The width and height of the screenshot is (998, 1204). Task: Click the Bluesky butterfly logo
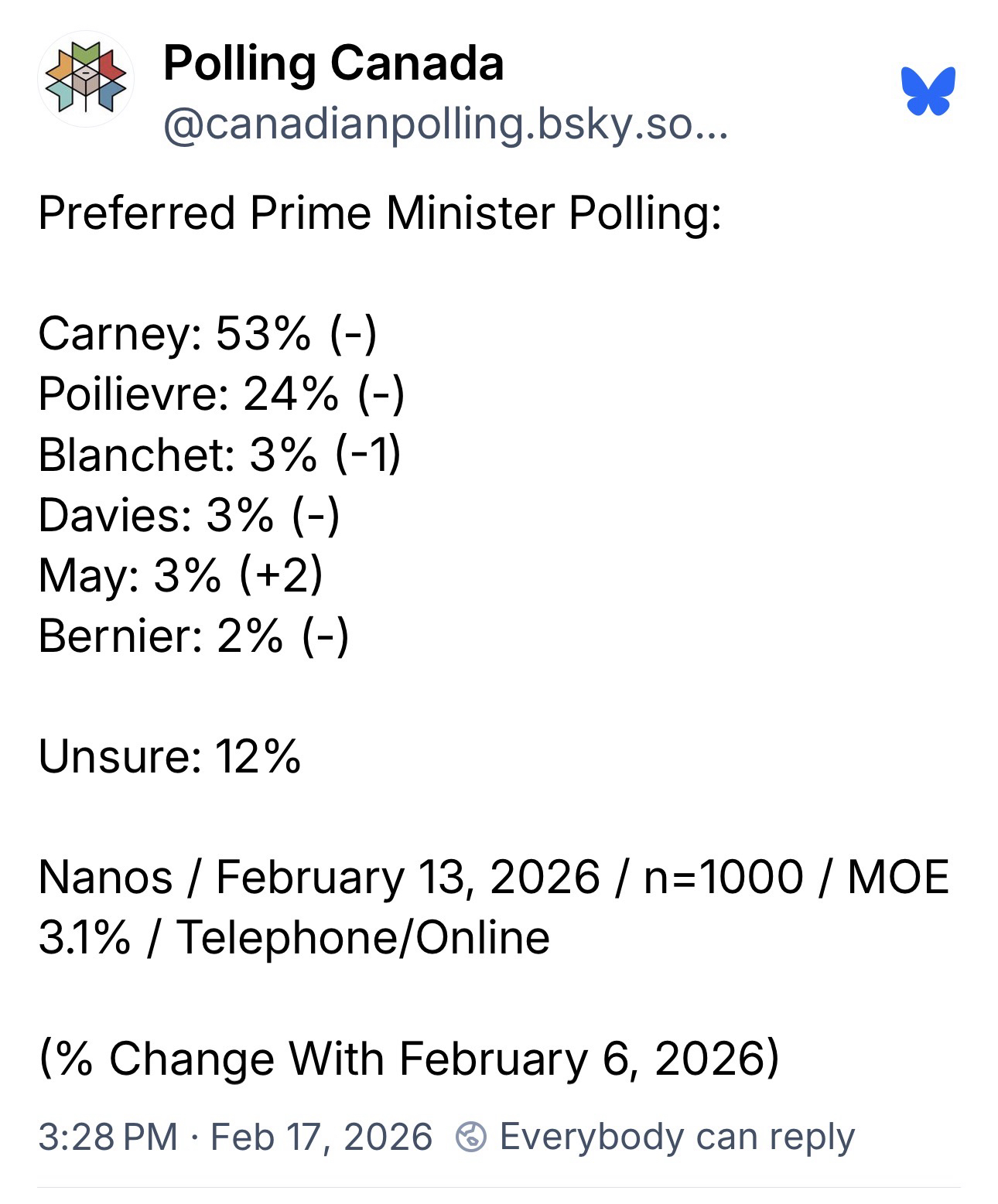[928, 90]
